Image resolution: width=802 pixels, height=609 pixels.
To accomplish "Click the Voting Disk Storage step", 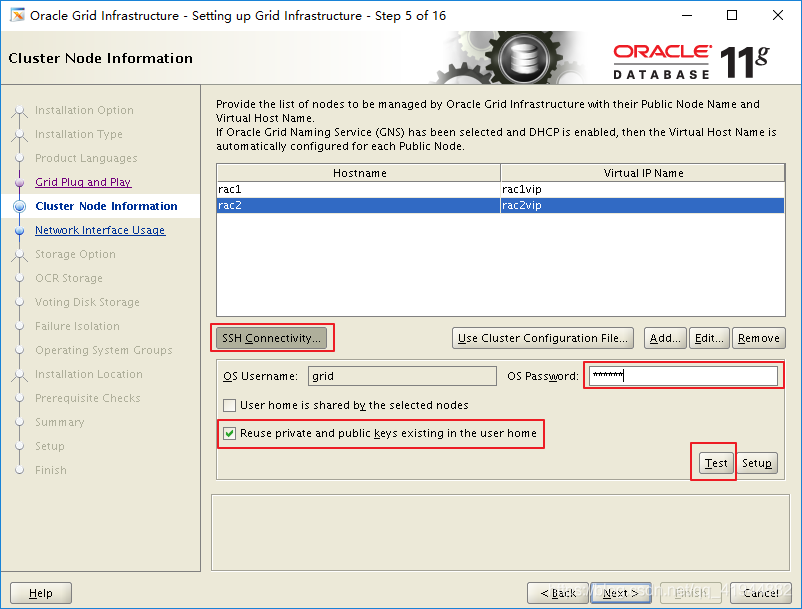I will (87, 302).
